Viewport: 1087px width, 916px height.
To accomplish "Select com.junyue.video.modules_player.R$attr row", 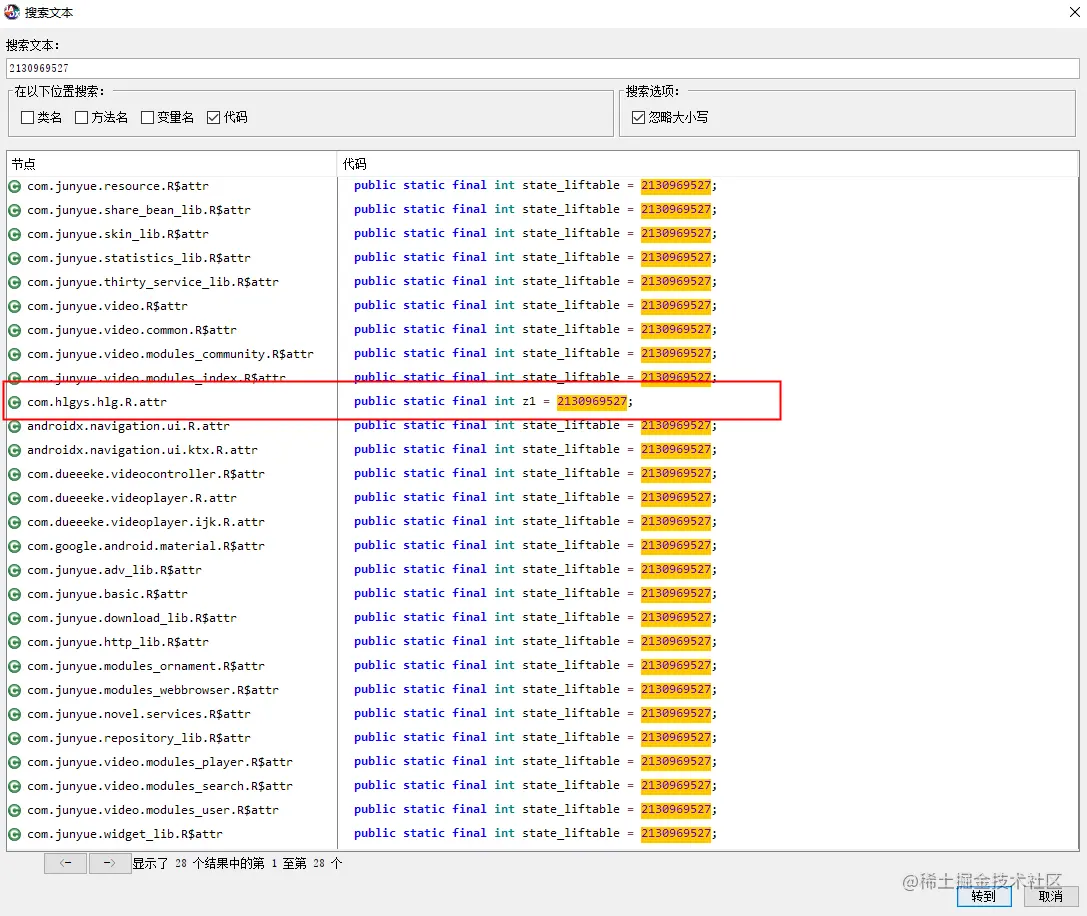I will click(x=543, y=762).
